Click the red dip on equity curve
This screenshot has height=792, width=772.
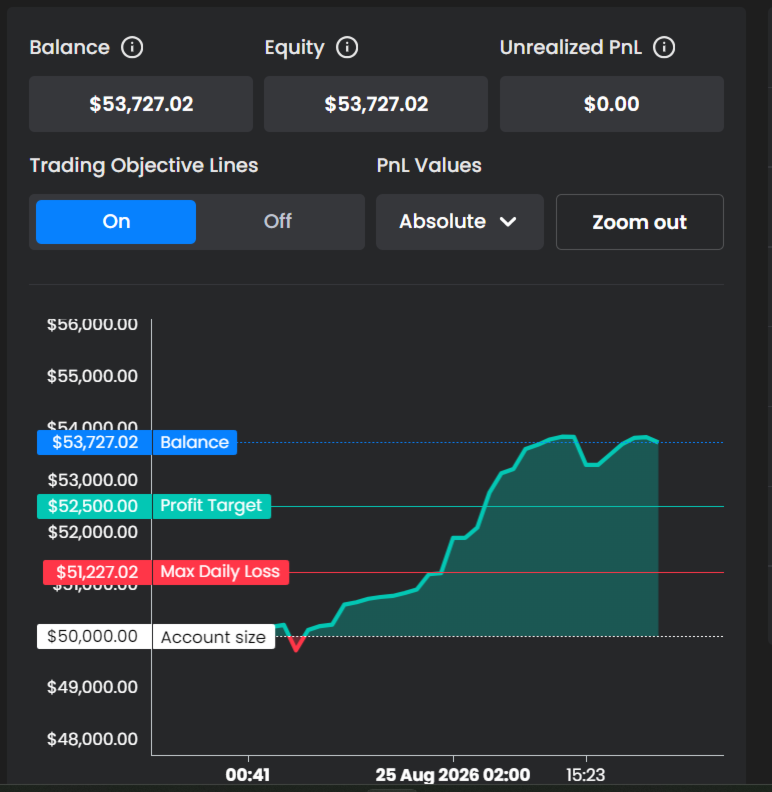[x=297, y=643]
